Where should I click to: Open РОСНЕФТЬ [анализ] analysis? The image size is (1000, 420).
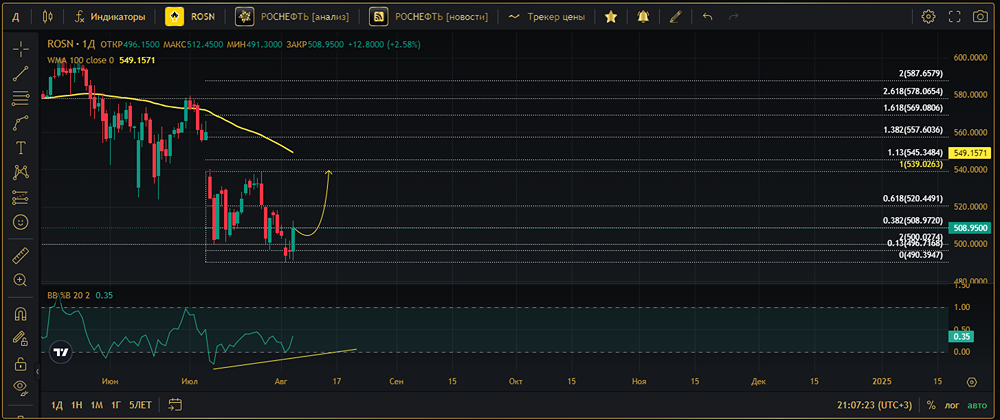292,17
